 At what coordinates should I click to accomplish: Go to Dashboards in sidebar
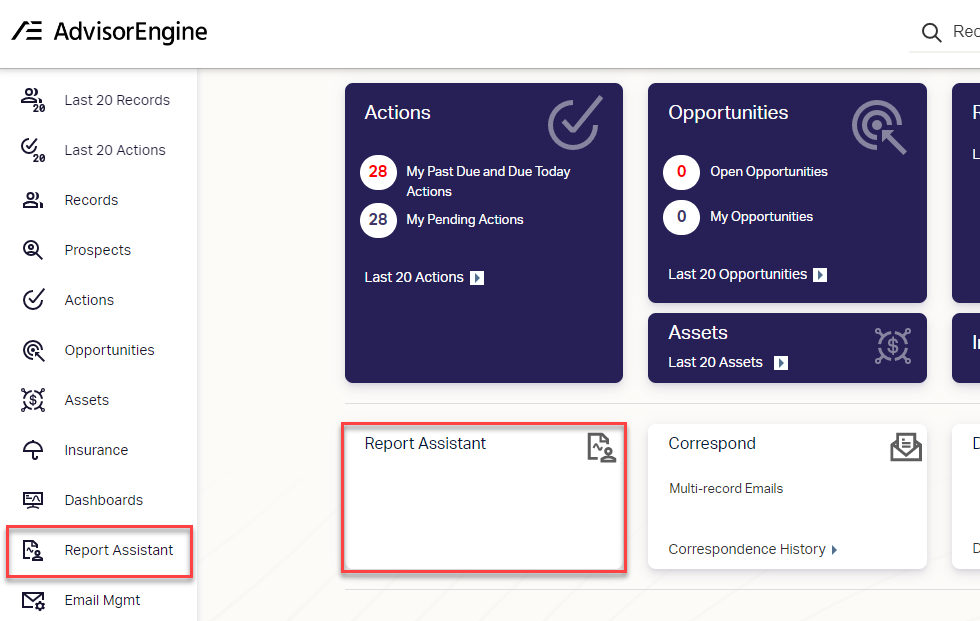[x=104, y=500]
